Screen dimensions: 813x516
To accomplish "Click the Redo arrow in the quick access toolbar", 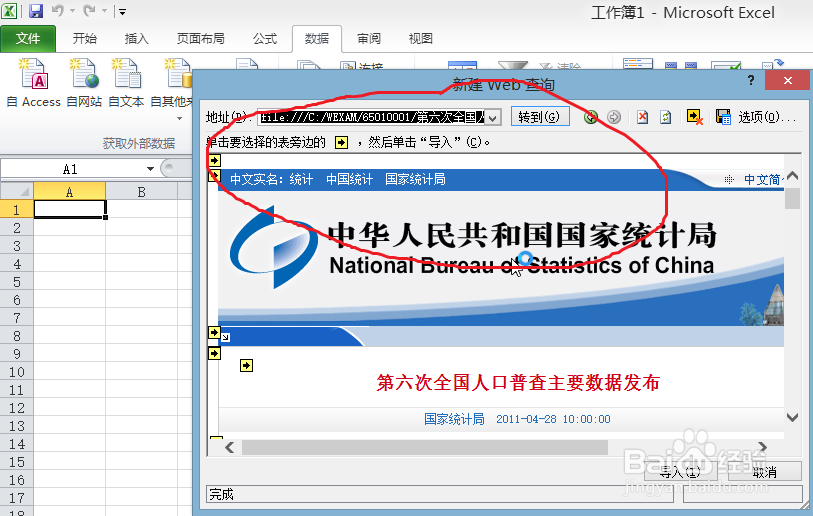I will coord(89,10).
